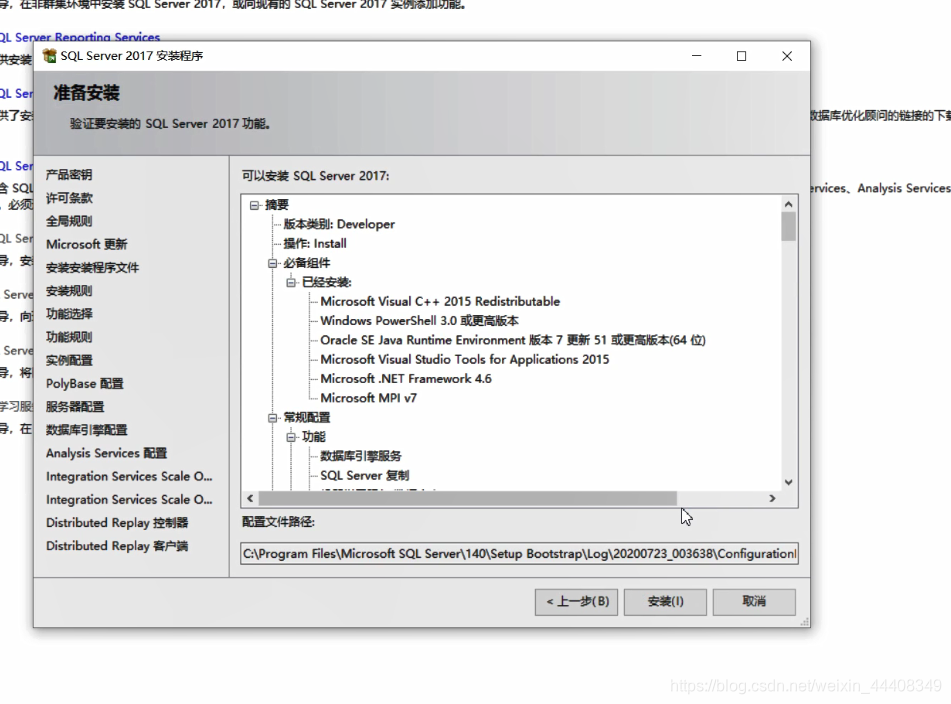Viewport: 951px width, 704px height.
Task: Select SQL Server 复制 tree row
Action: click(365, 475)
